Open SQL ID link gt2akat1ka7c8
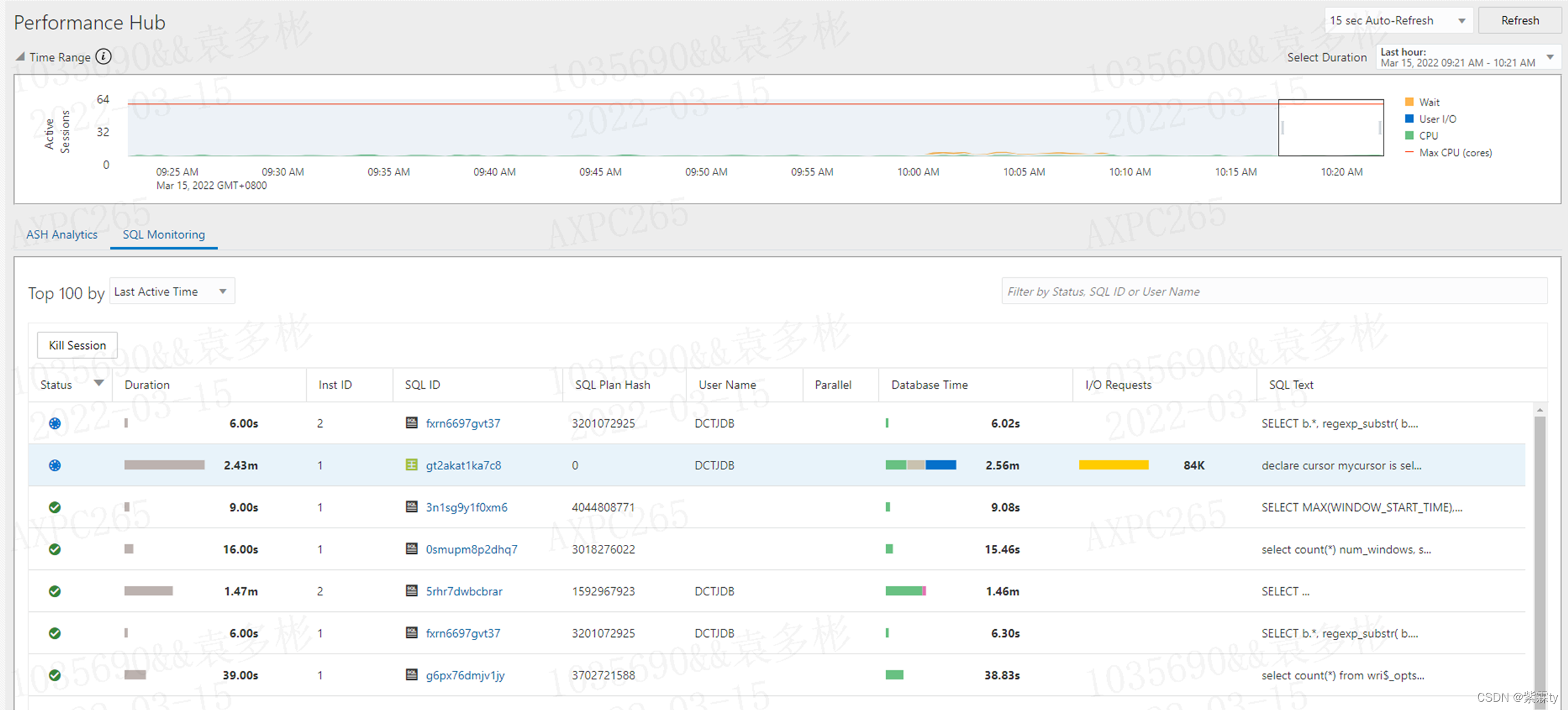The width and height of the screenshot is (1568, 710). (x=464, y=465)
